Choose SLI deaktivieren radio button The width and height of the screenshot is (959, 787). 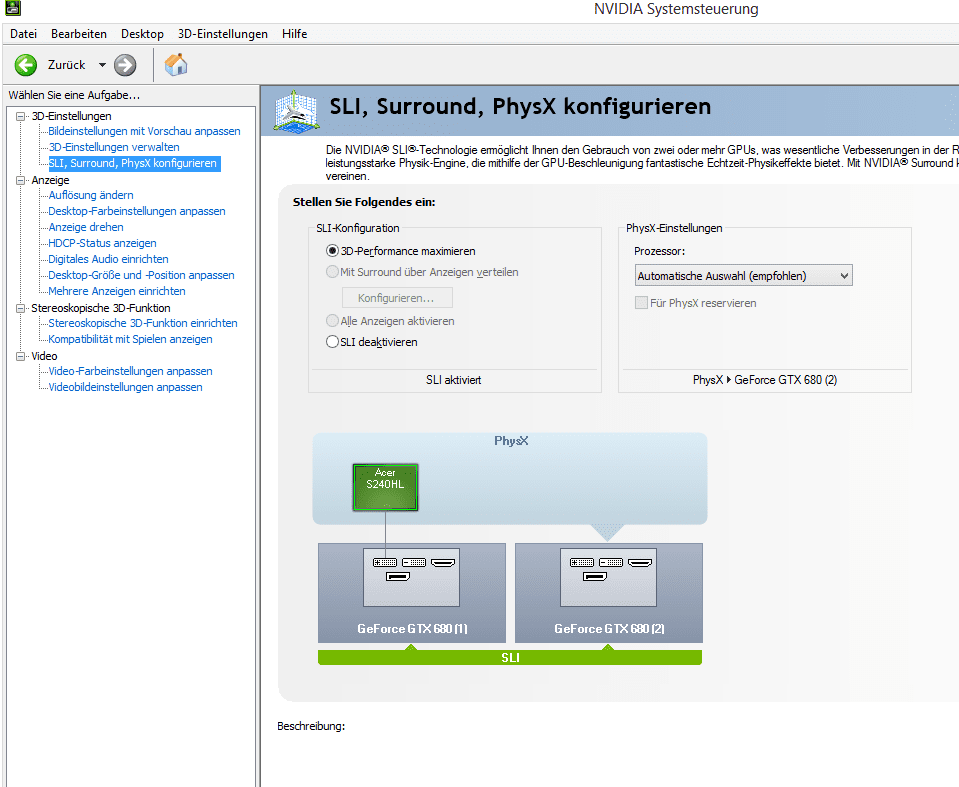(x=332, y=341)
